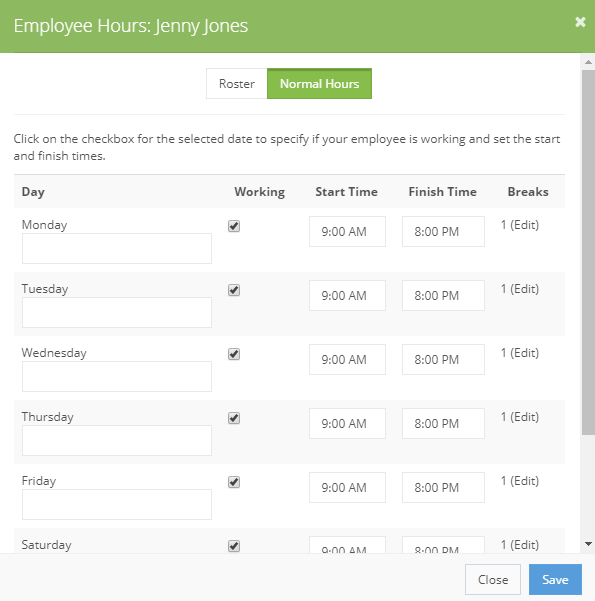Click the text box under Friday
Image resolution: width=595 pixels, height=601 pixels.
117,504
